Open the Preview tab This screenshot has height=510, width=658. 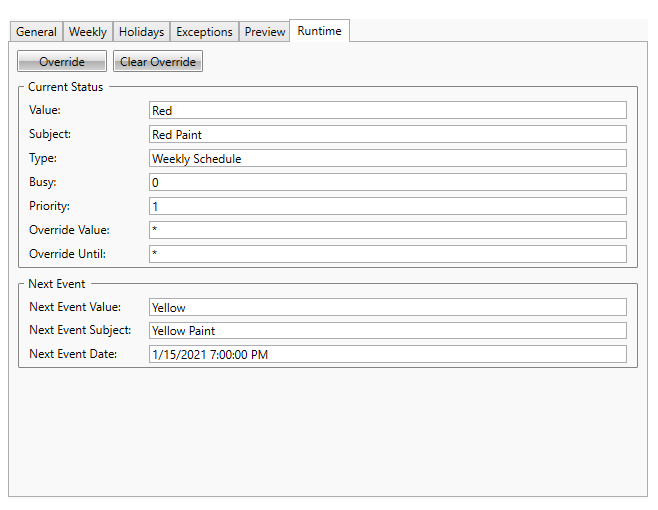click(x=265, y=32)
